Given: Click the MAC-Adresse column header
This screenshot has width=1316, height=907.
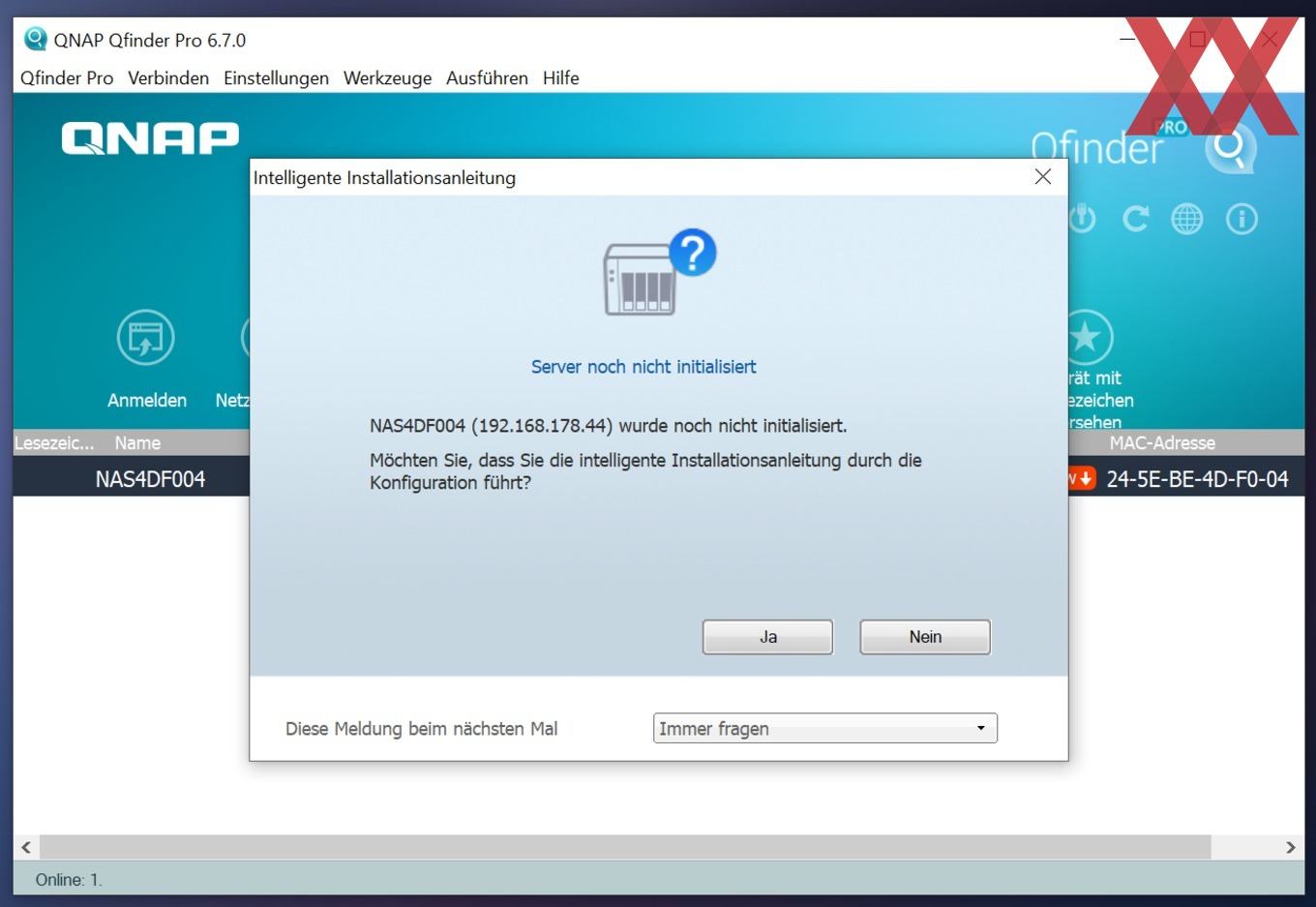Looking at the screenshot, I should pos(1162,443).
